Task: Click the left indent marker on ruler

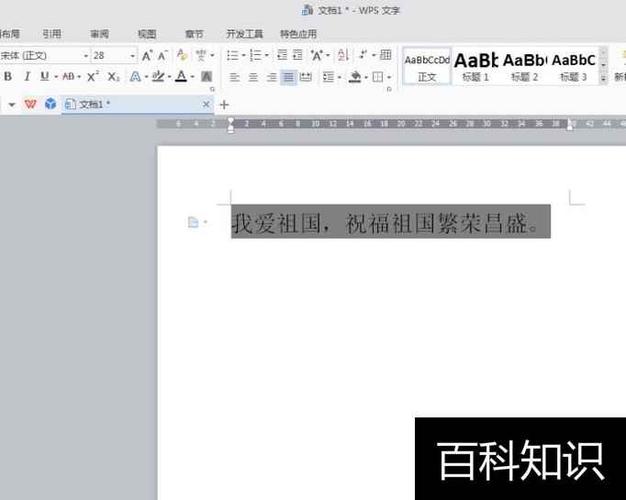Action: point(230,128)
